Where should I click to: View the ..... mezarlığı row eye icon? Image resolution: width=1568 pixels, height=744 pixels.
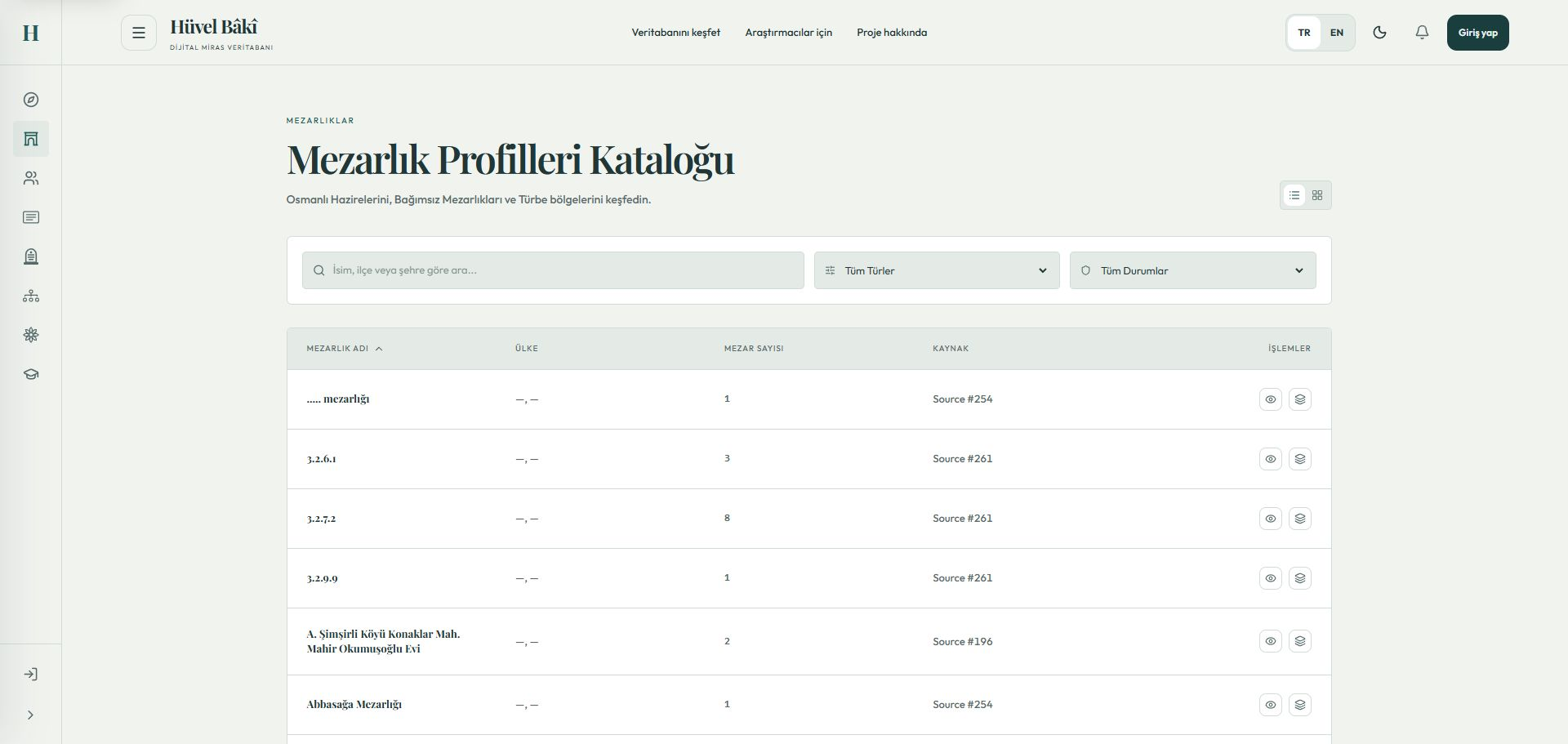(1271, 399)
